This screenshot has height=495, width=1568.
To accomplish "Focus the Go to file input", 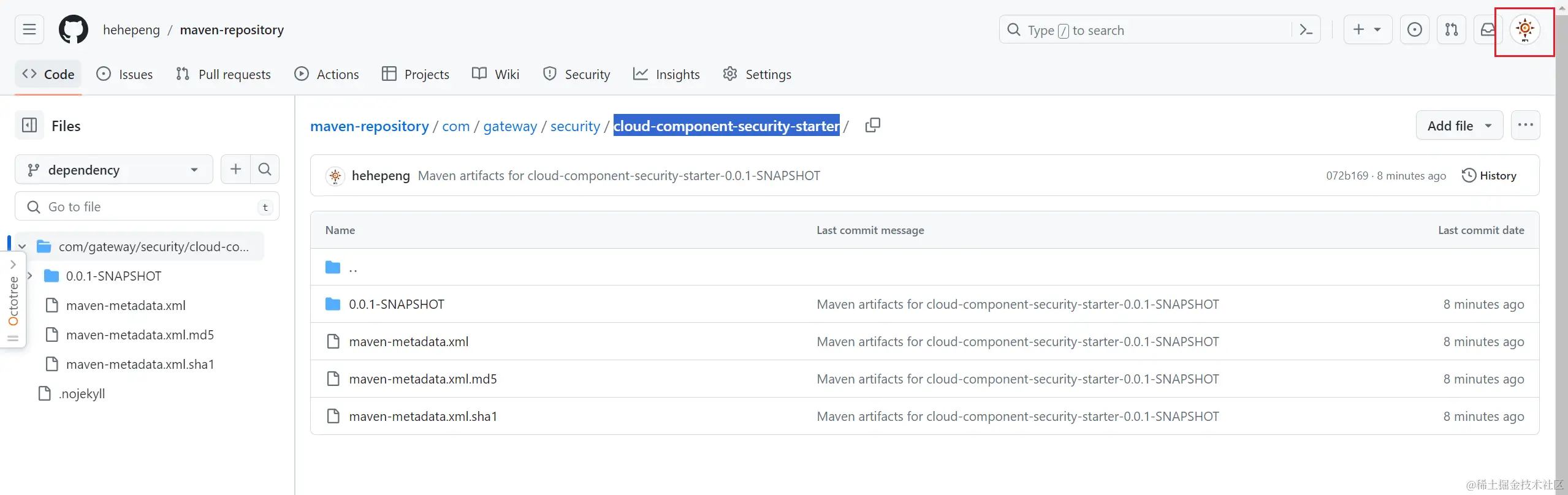I will (x=147, y=207).
